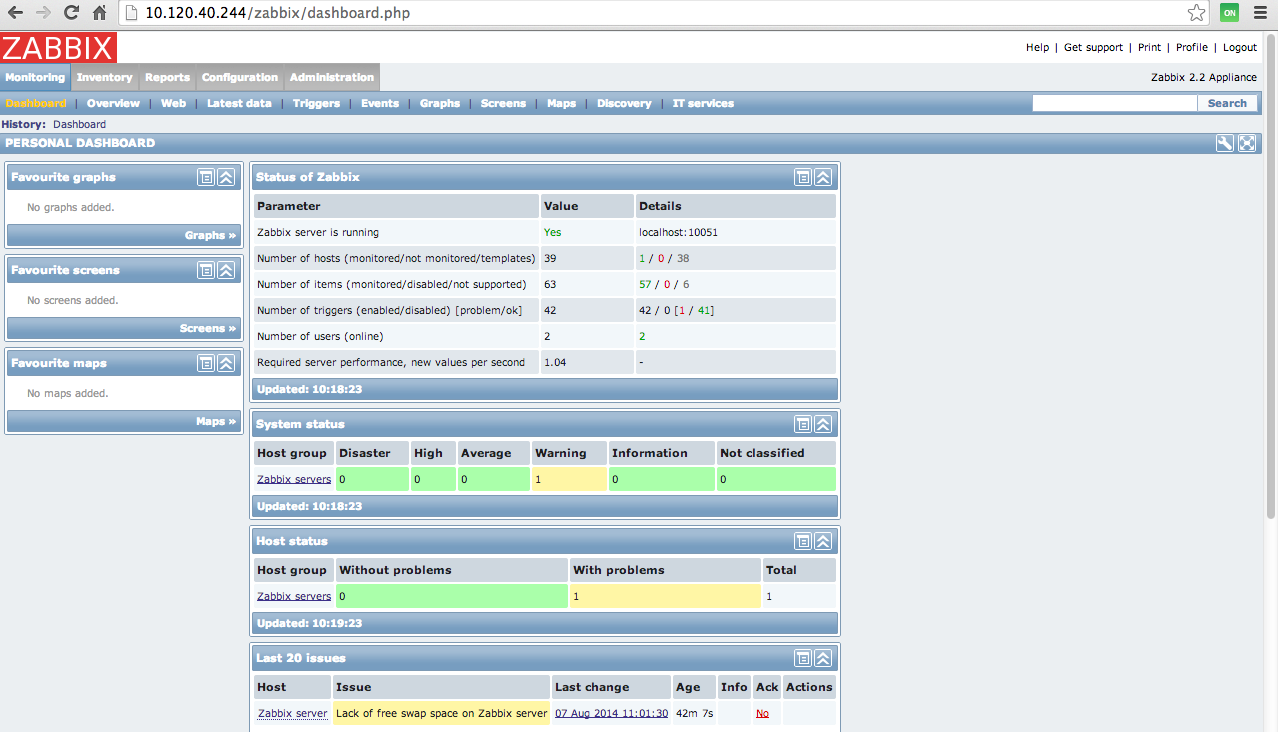The width and height of the screenshot is (1278, 732).
Task: Click the browser back arrow
Action: click(16, 13)
